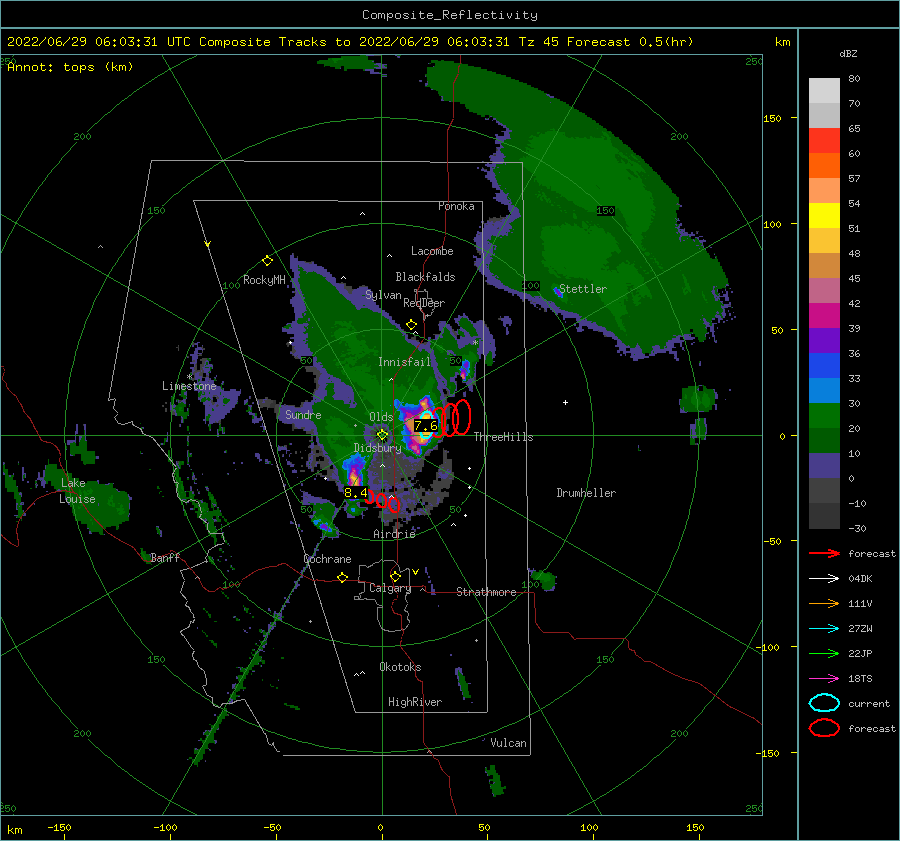Screen dimensions: 900x841
Task: Click the Banff town label
Action: (x=165, y=557)
